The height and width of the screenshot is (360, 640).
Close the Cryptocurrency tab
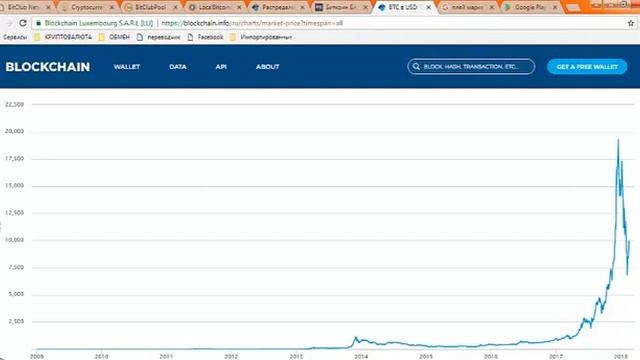pos(111,7)
